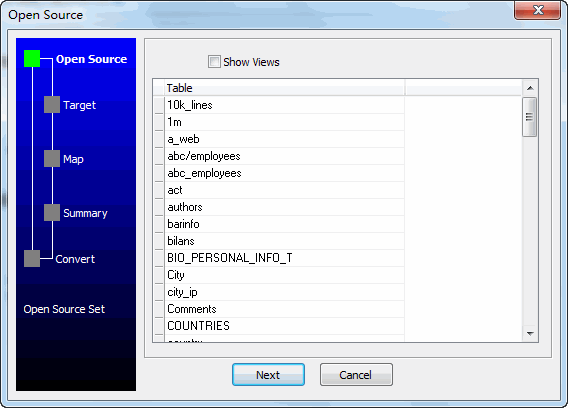Click the gray Target step square
This screenshot has width=568, height=408.
coord(52,104)
